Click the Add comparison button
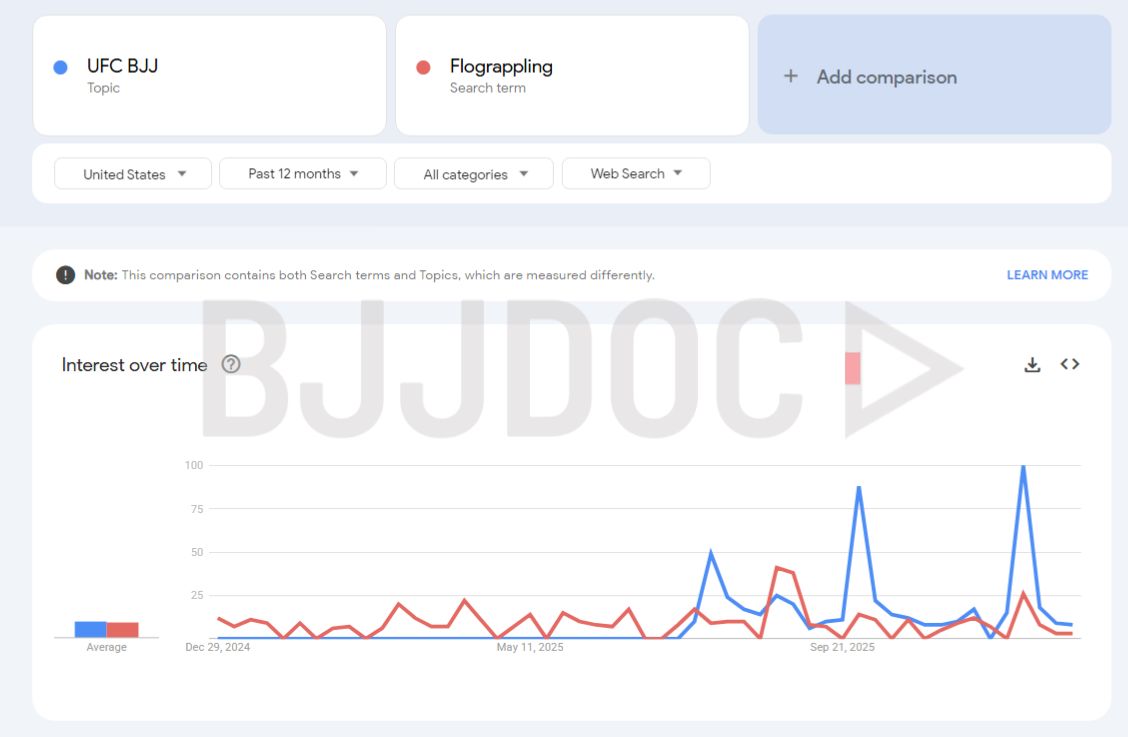This screenshot has width=1128, height=737. [934, 75]
